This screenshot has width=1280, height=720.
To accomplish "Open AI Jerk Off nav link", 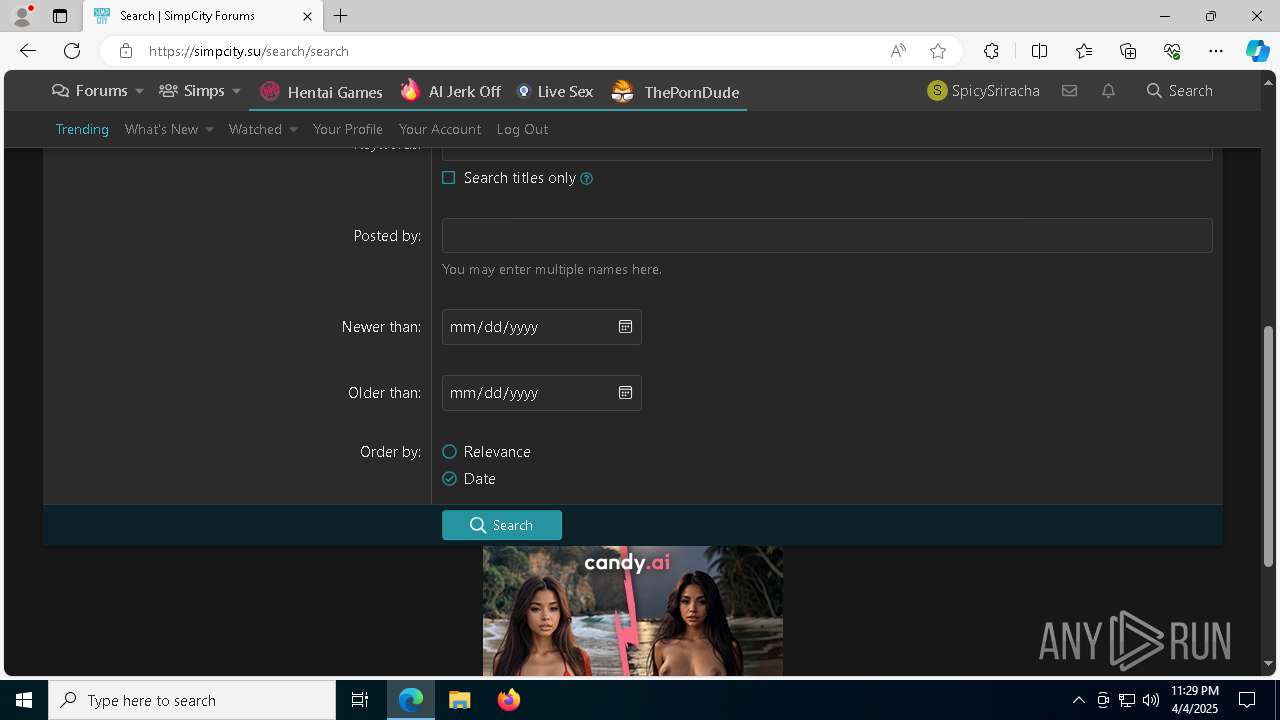I will coord(450,91).
